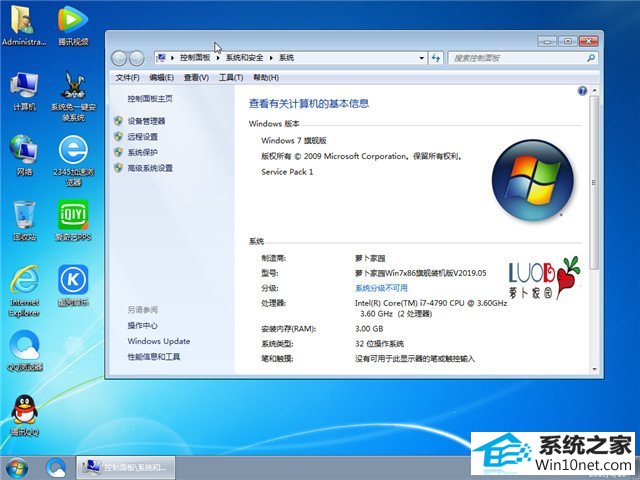640x480 pixels.
Task: Open 远程设置 (Remote settings) link
Action: [142, 137]
